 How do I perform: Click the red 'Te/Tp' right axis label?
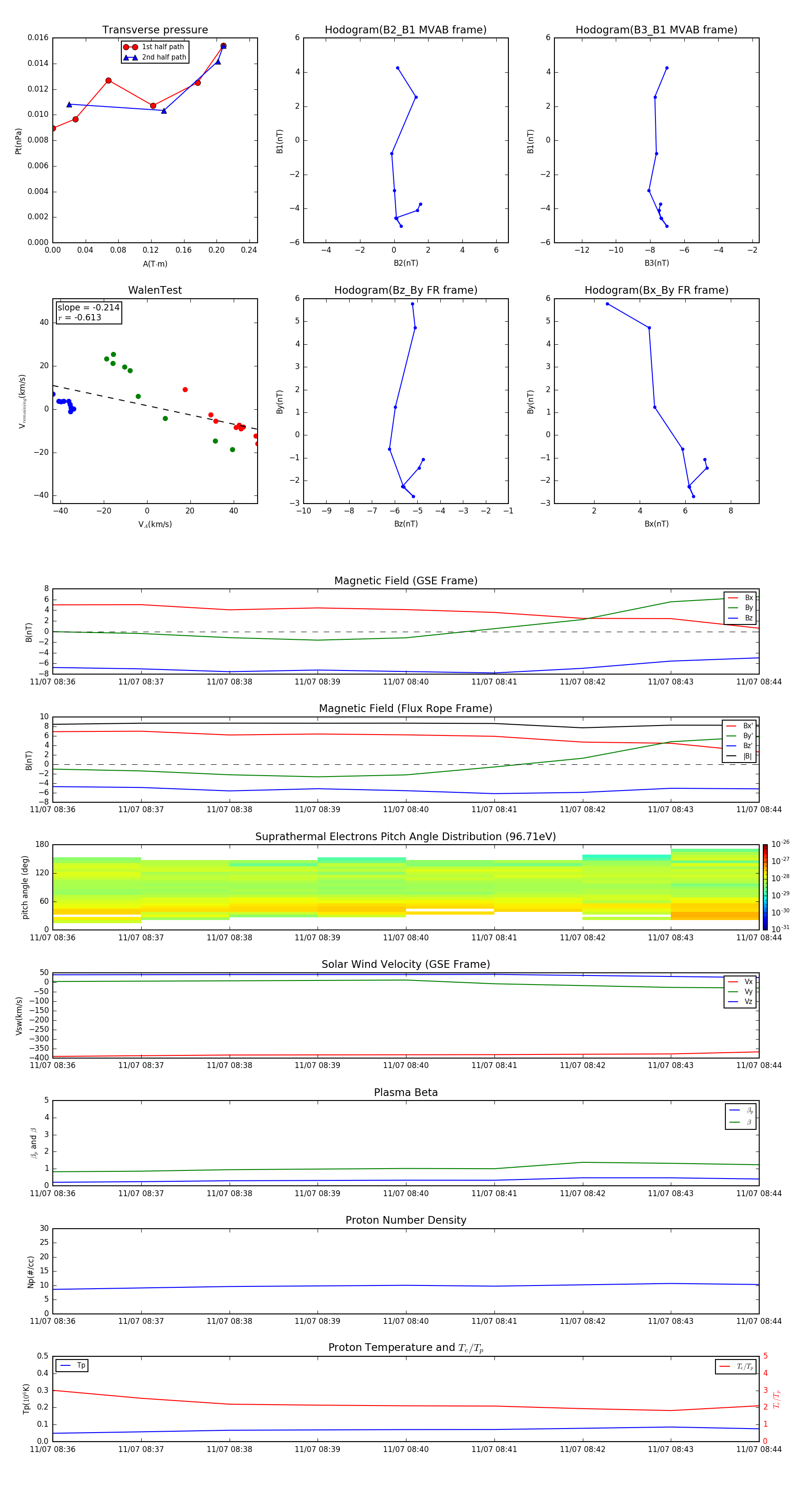[x=777, y=1399]
